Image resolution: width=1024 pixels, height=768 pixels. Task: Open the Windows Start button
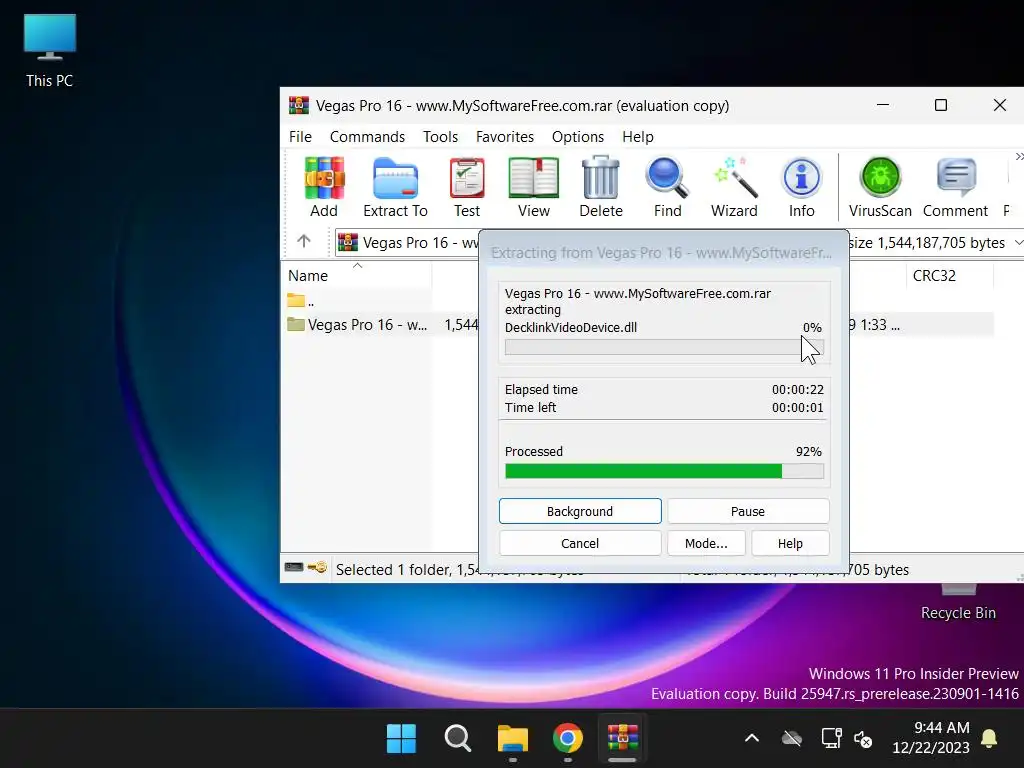tap(401, 739)
